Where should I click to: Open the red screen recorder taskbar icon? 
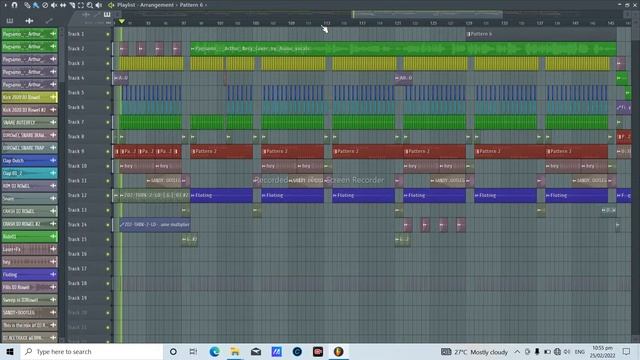[x=318, y=352]
